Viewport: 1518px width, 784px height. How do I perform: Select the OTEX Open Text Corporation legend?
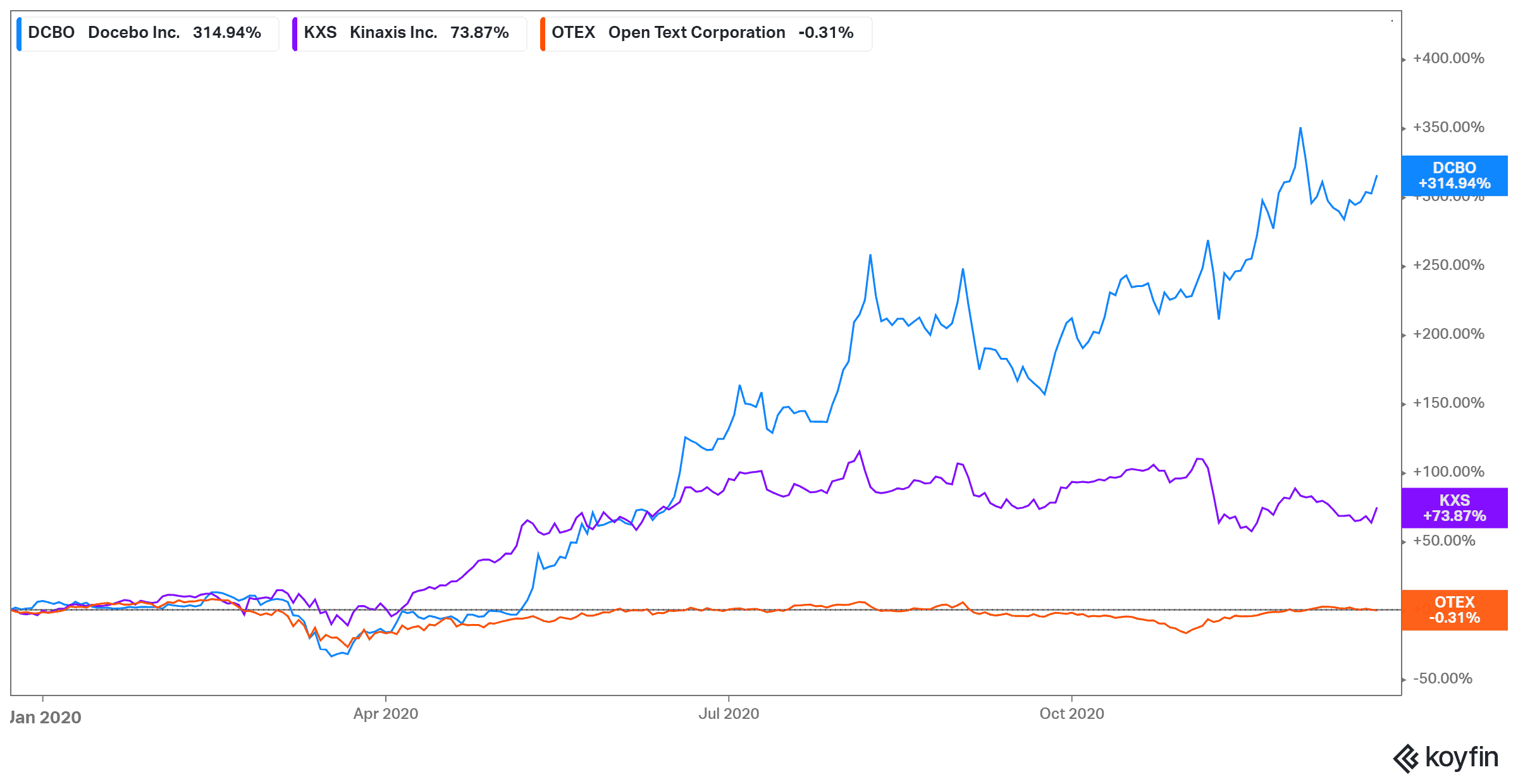pos(705,33)
